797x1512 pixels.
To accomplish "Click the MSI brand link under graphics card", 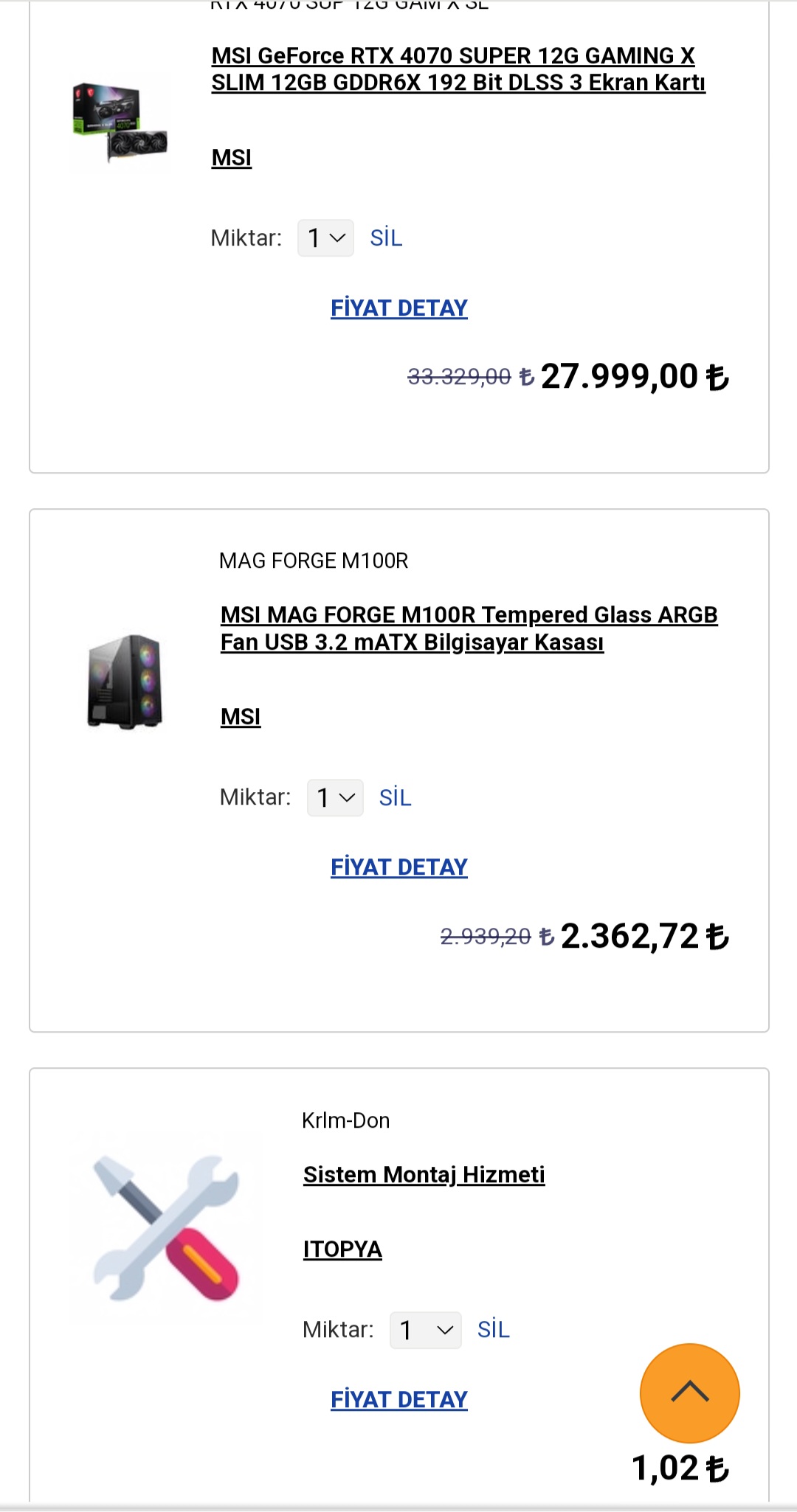I will (232, 158).
